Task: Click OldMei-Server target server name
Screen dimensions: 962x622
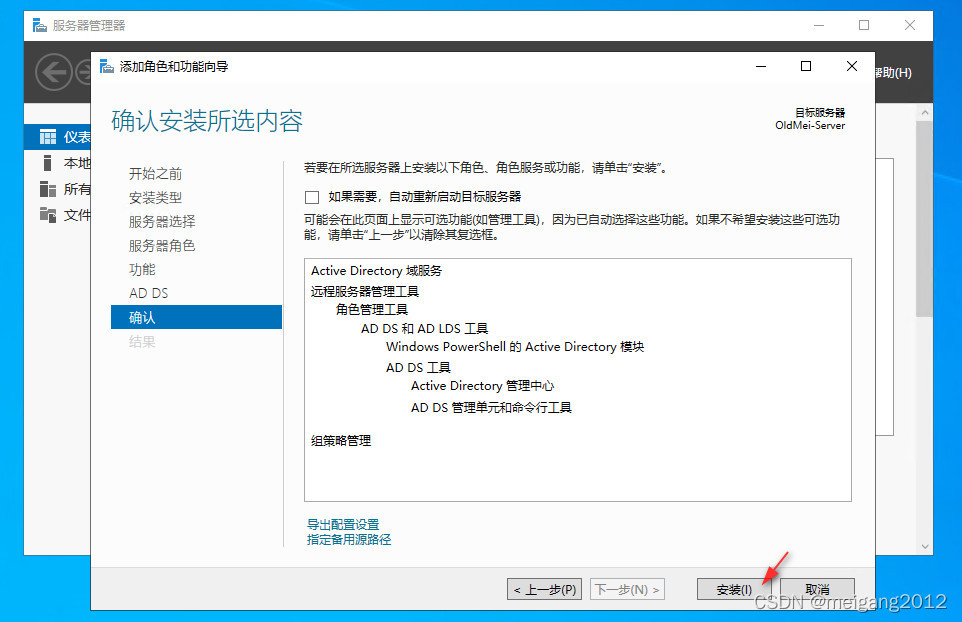Action: (810, 125)
